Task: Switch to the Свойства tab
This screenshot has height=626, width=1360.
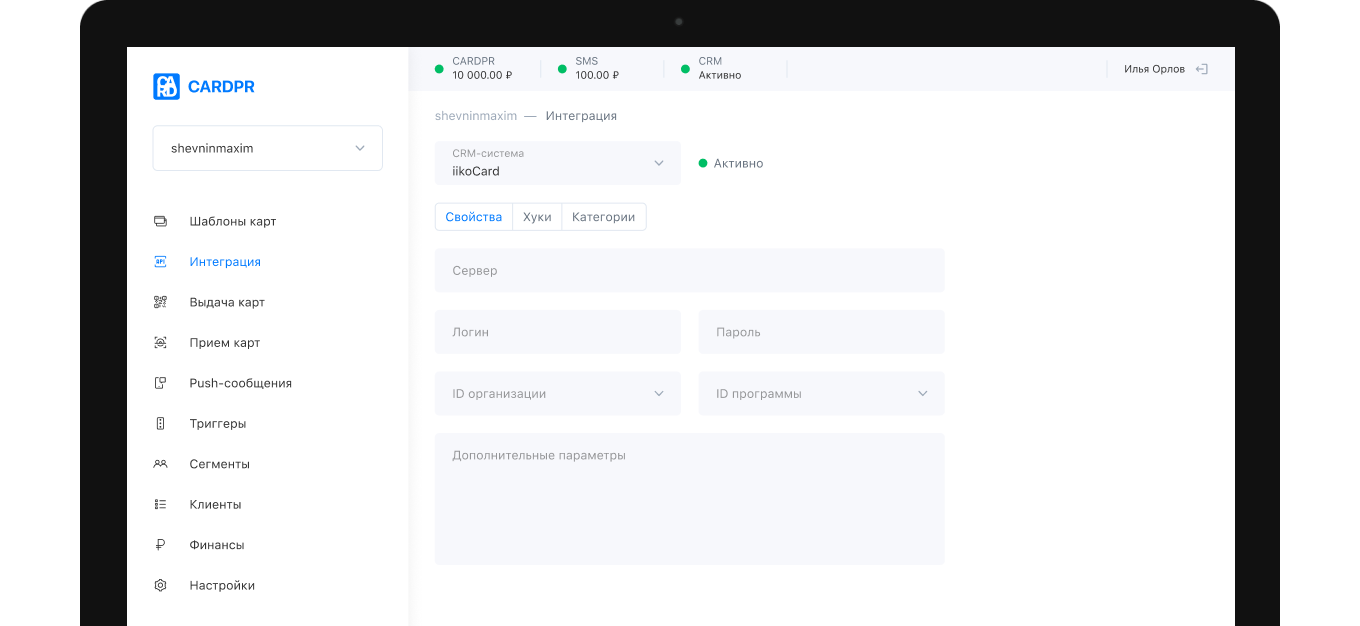Action: pos(474,217)
